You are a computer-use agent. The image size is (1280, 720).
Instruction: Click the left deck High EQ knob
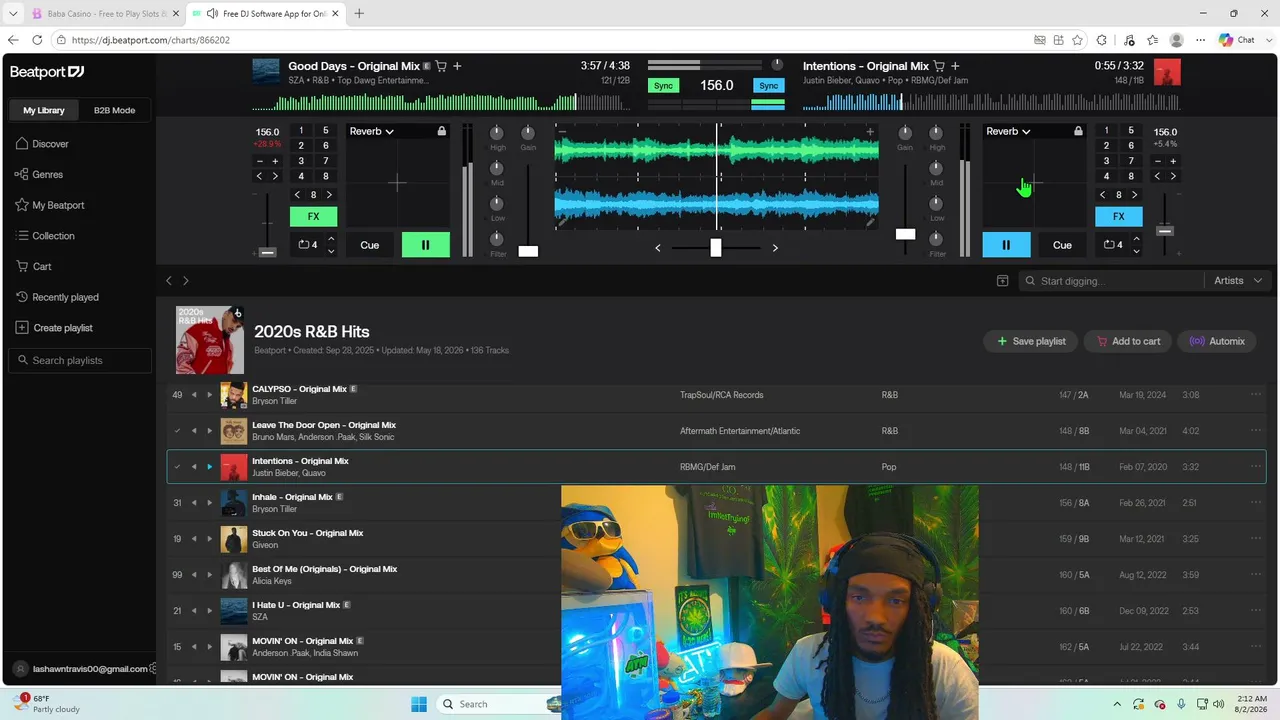tap(497, 133)
